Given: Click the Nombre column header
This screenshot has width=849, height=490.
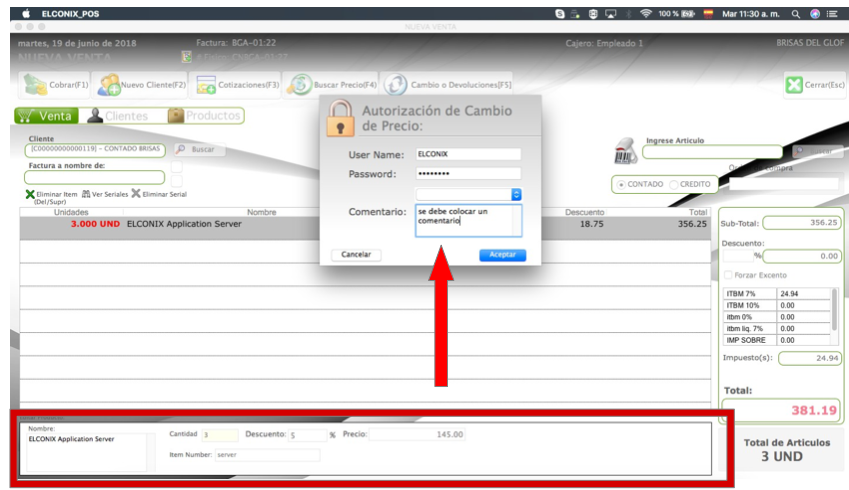Looking at the screenshot, I should click(262, 212).
